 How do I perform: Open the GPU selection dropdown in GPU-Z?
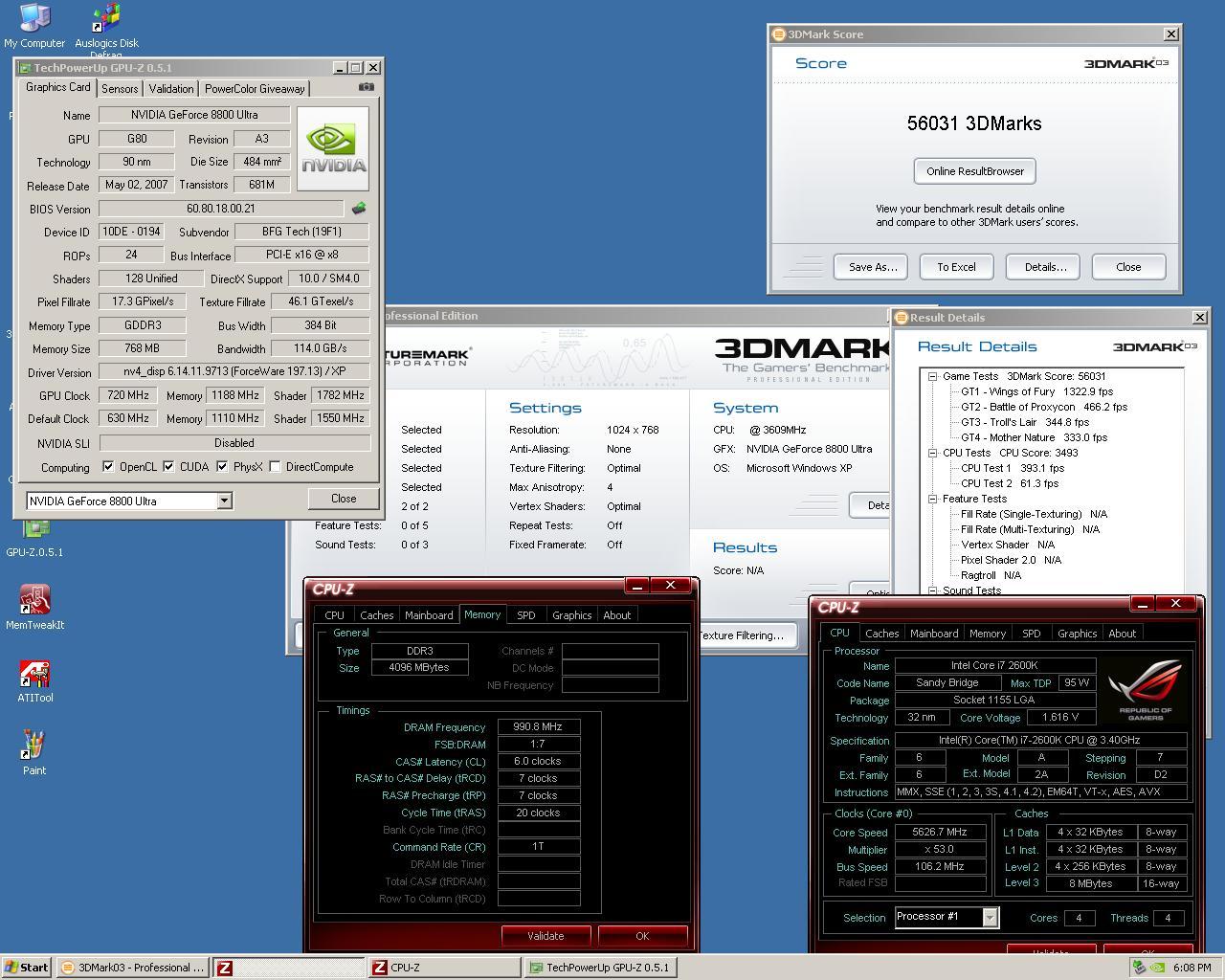pyautogui.click(x=224, y=501)
